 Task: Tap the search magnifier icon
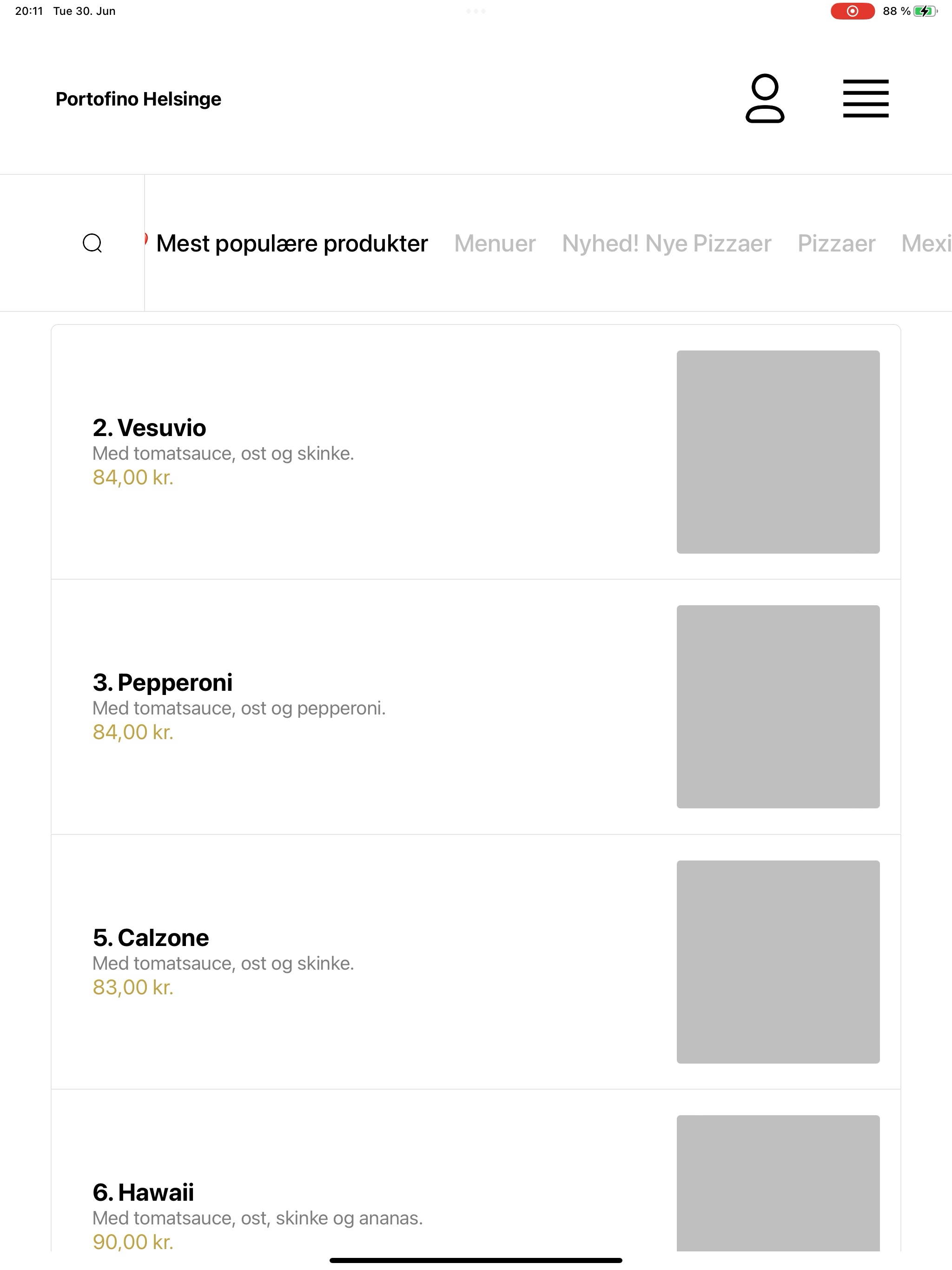(x=93, y=244)
